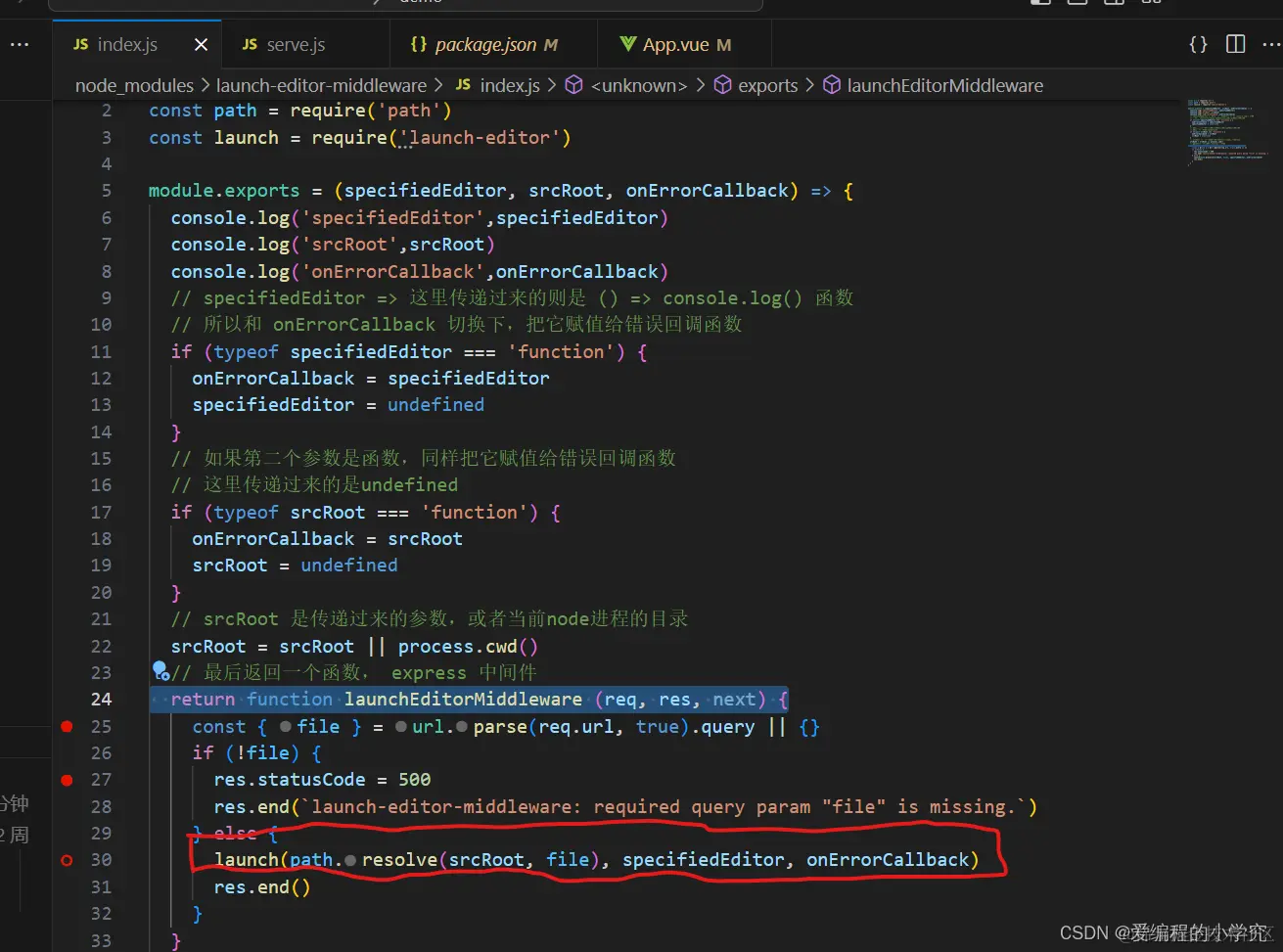Toggle the unverified breakpoint on line 30
Image resolution: width=1283 pixels, height=952 pixels.
point(67,860)
